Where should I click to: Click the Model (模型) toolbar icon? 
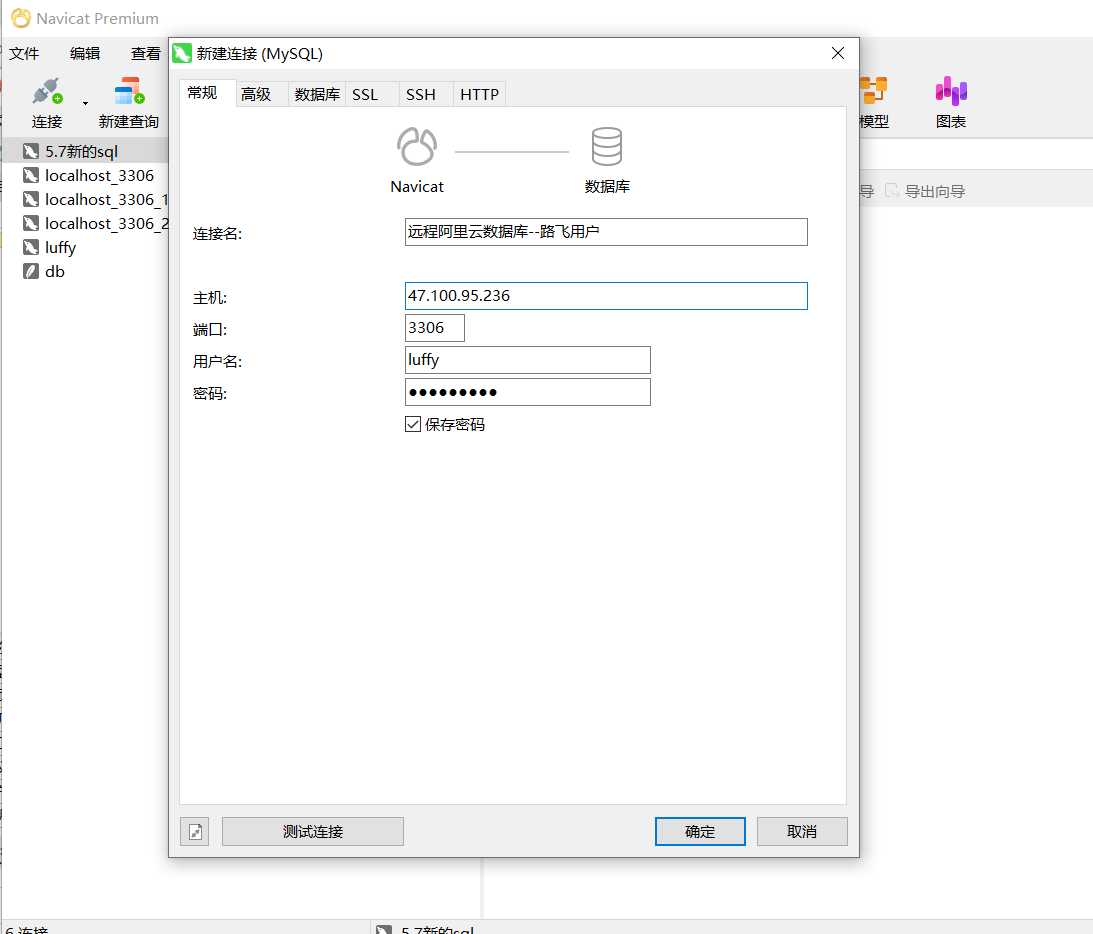[873, 91]
